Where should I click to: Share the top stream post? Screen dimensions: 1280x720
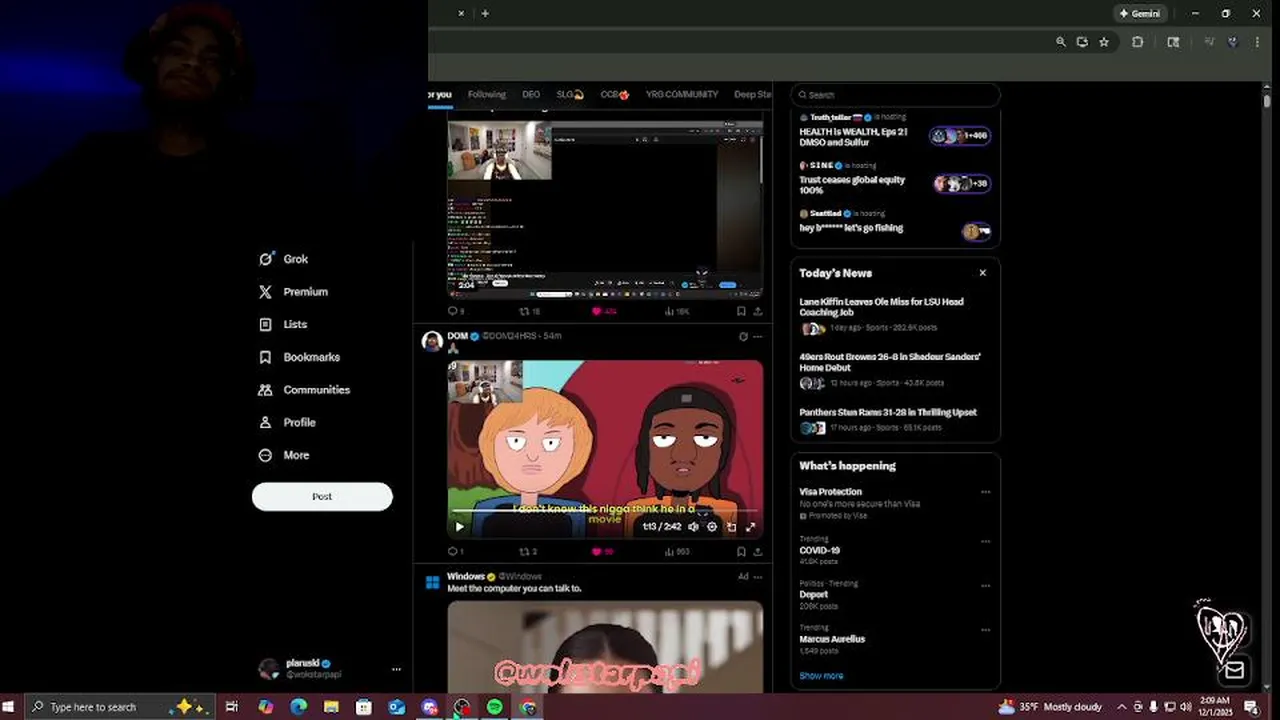(x=758, y=311)
